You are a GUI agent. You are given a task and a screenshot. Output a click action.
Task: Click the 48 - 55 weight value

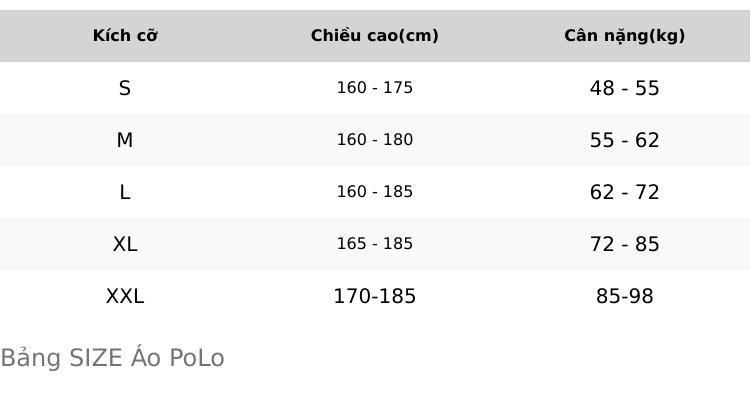point(624,88)
